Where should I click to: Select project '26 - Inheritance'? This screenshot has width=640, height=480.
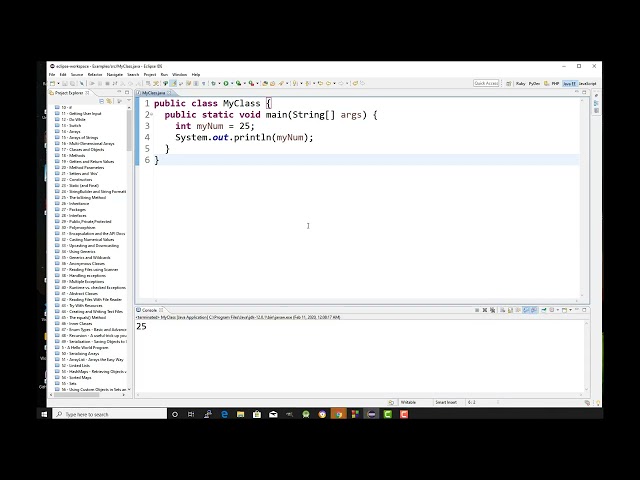(75, 203)
